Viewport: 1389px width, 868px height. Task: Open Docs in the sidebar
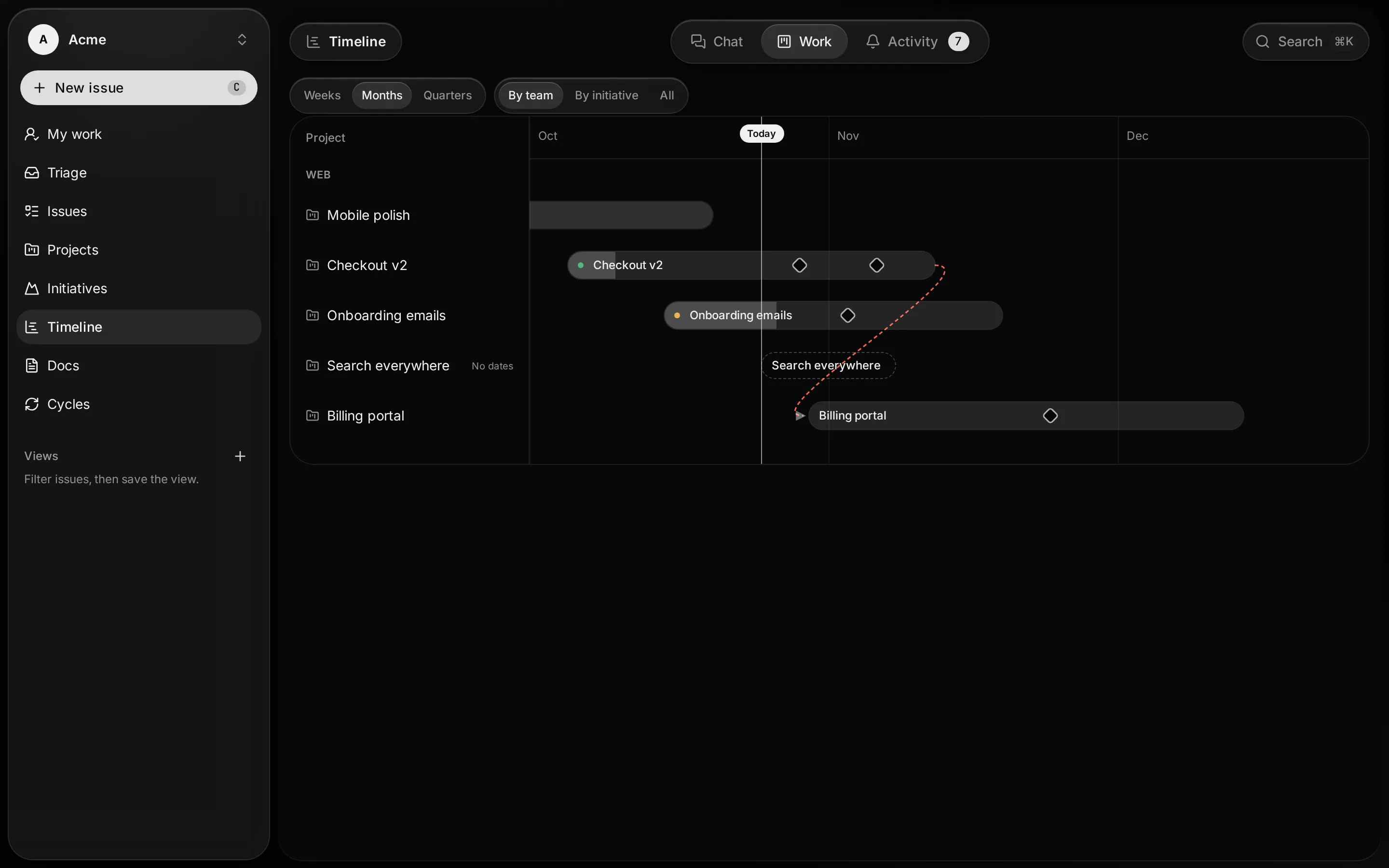click(x=139, y=366)
